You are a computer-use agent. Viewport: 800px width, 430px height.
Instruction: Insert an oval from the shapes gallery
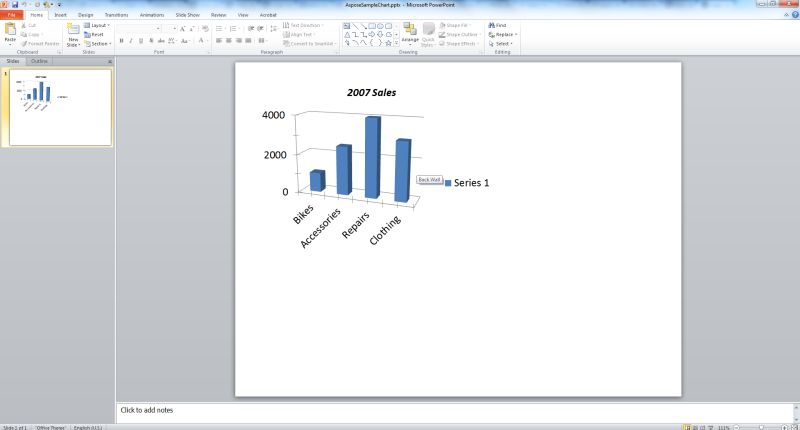click(x=380, y=26)
